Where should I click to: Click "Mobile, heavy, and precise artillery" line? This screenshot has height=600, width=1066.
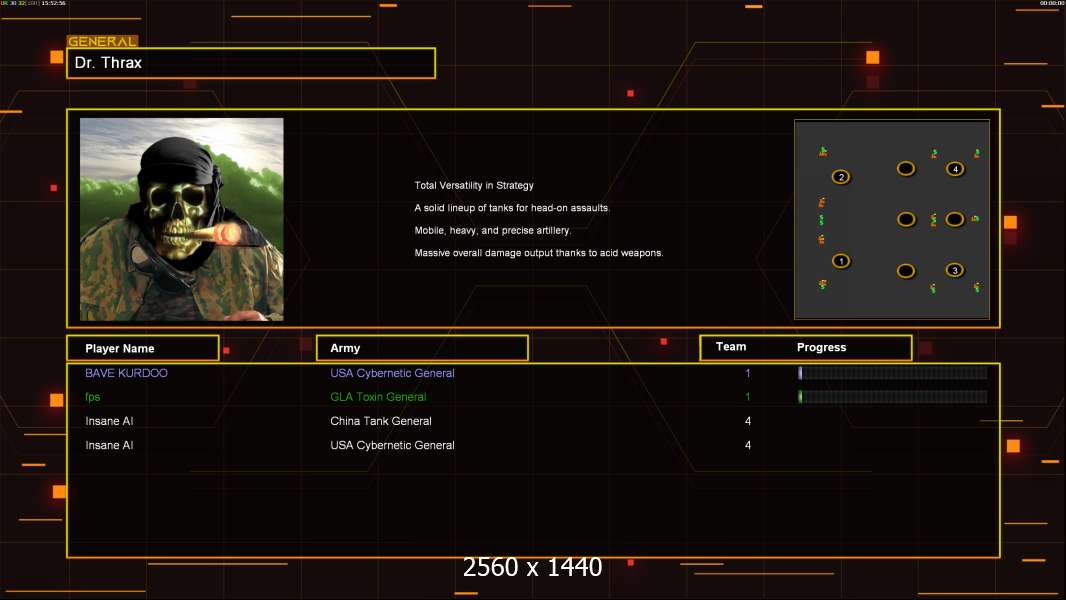[493, 230]
